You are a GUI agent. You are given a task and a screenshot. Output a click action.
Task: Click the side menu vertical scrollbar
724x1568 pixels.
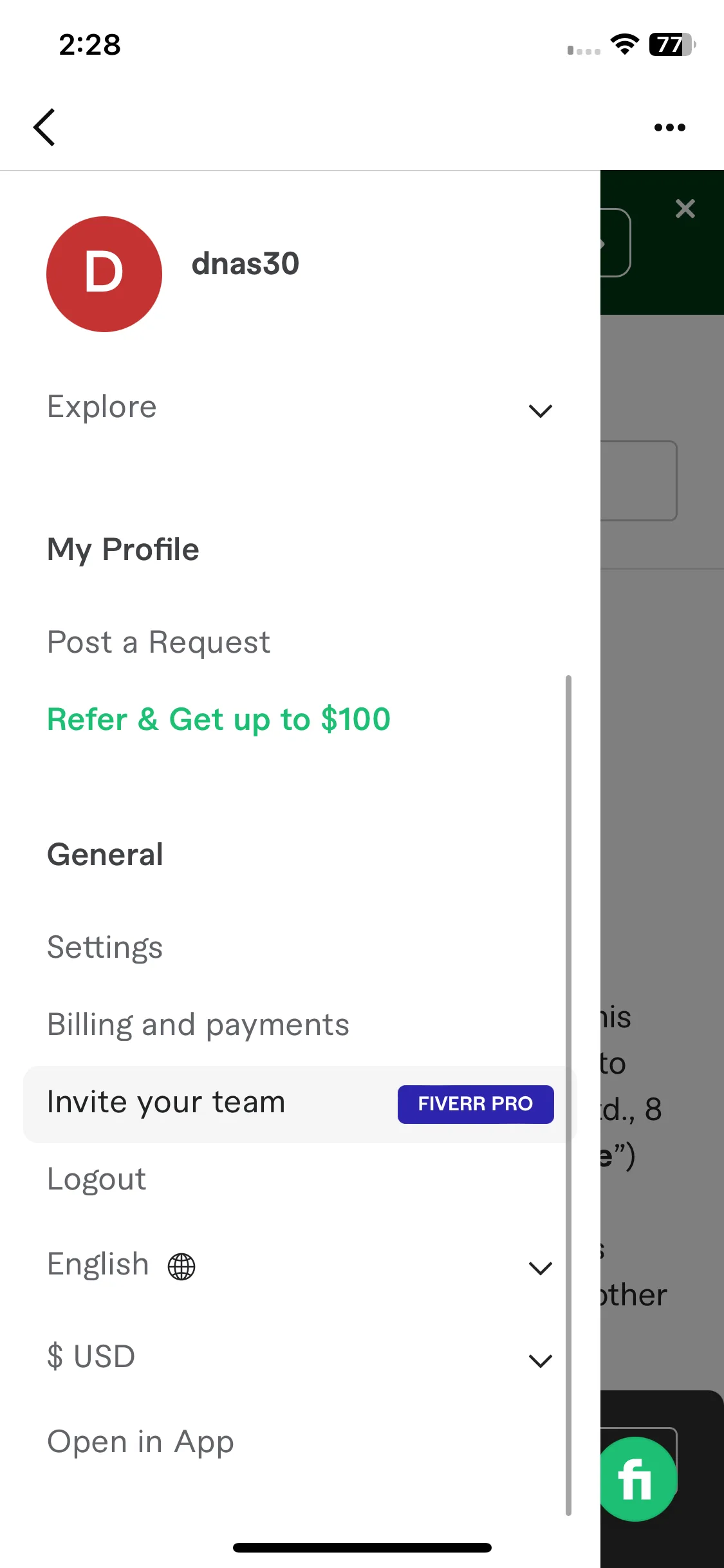coord(568,1096)
